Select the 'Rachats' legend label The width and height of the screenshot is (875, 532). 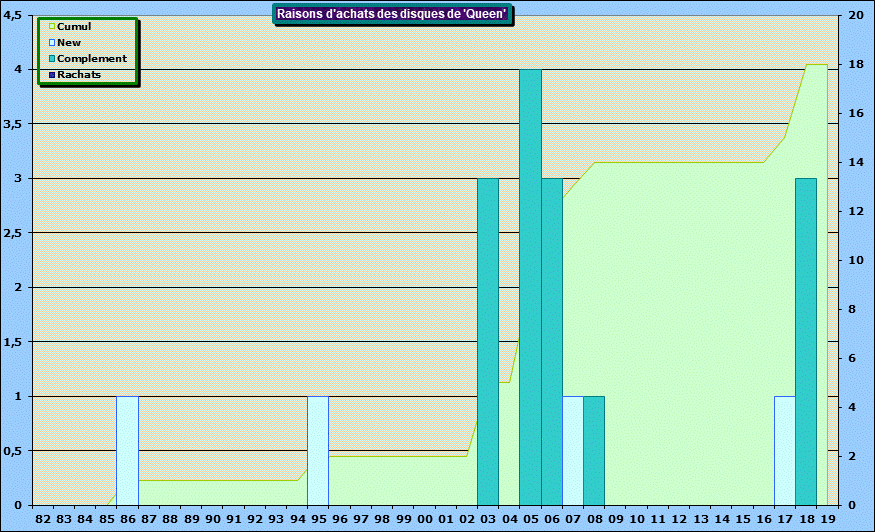click(x=79, y=75)
